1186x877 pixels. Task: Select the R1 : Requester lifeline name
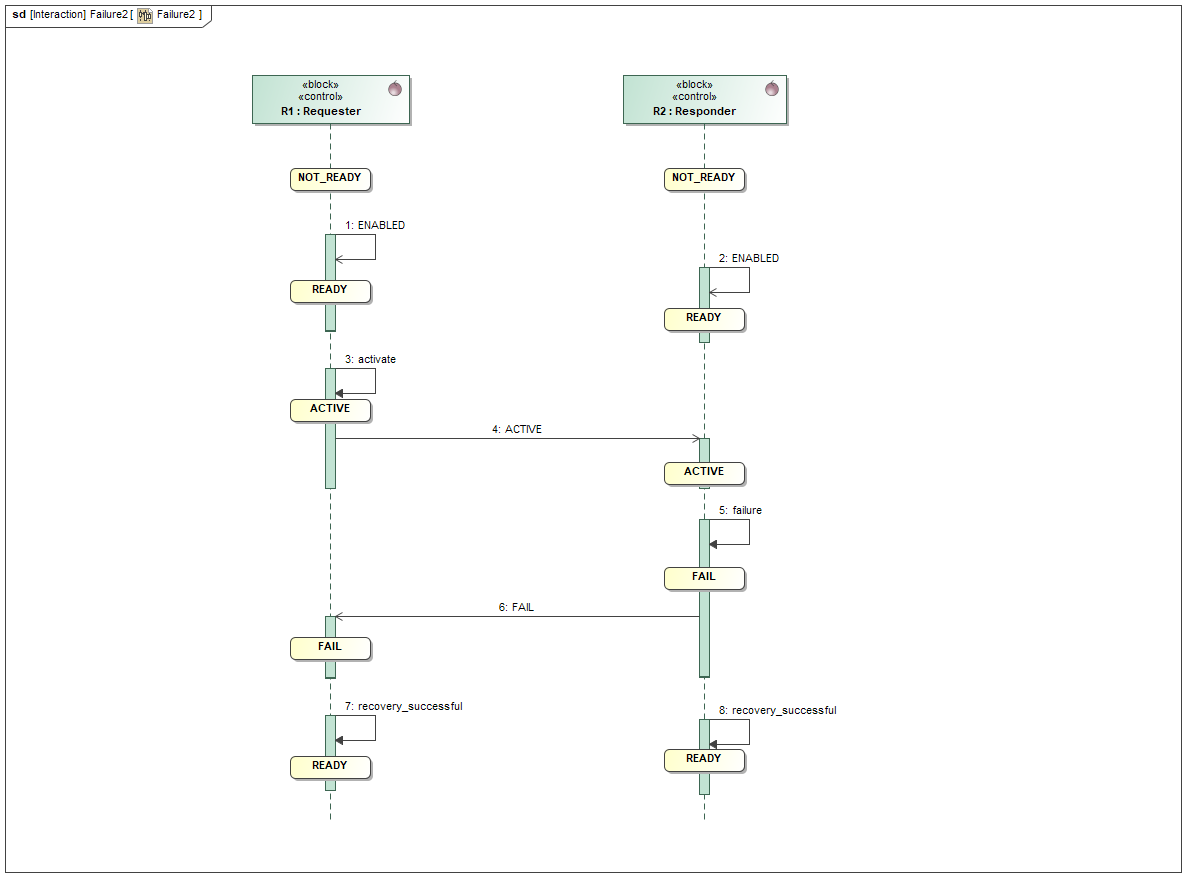coord(320,112)
